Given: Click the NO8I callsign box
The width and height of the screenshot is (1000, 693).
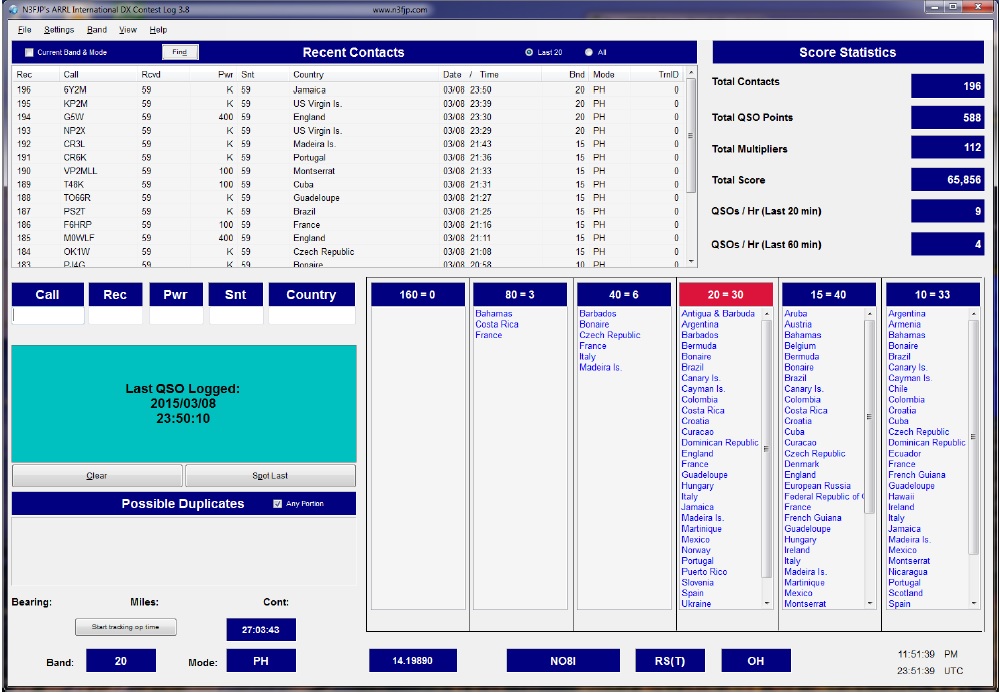Looking at the screenshot, I should click(x=563, y=660).
